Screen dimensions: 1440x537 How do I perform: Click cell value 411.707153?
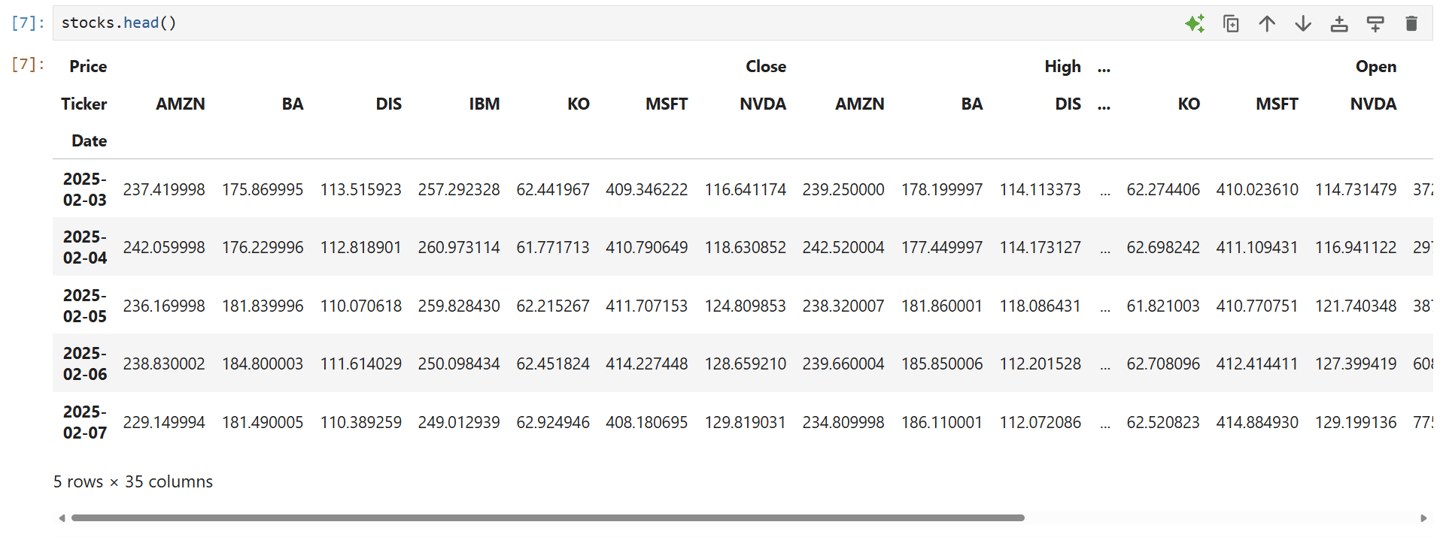click(x=647, y=306)
